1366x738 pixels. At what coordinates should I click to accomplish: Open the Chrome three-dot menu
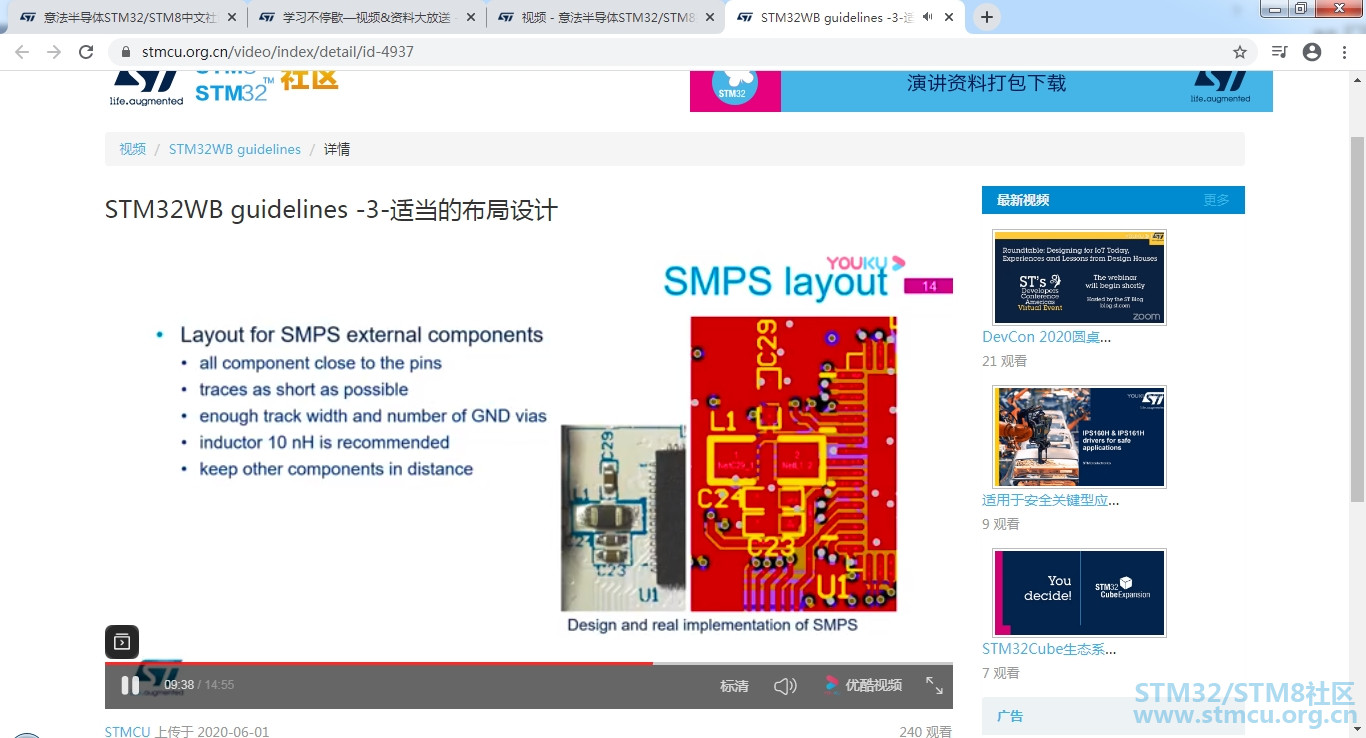tap(1344, 52)
